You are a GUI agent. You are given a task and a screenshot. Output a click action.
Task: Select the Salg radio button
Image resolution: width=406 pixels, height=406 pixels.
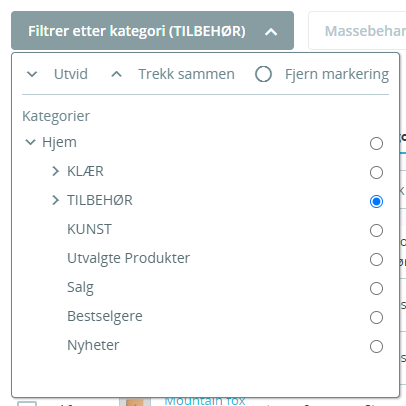pyautogui.click(x=376, y=289)
